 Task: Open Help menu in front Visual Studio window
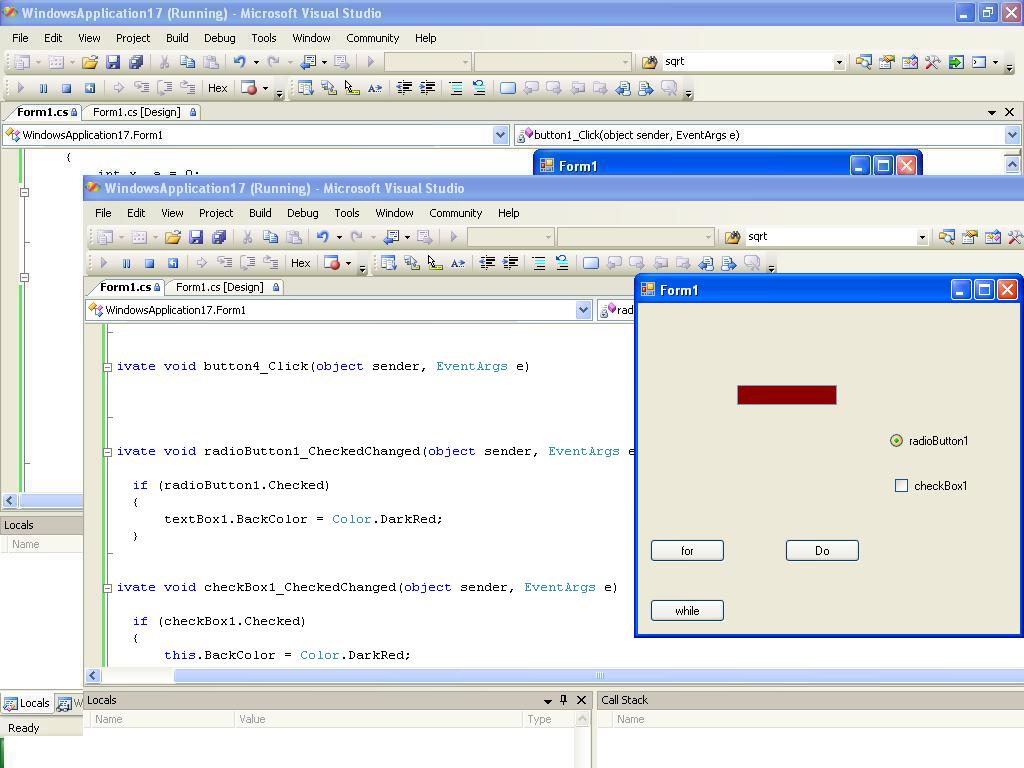point(508,213)
